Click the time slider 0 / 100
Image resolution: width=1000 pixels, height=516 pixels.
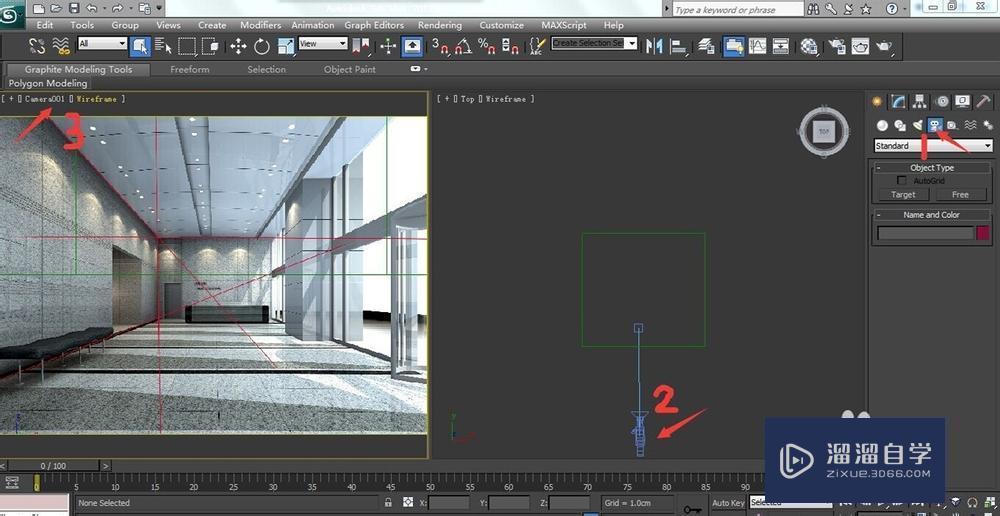point(54,466)
